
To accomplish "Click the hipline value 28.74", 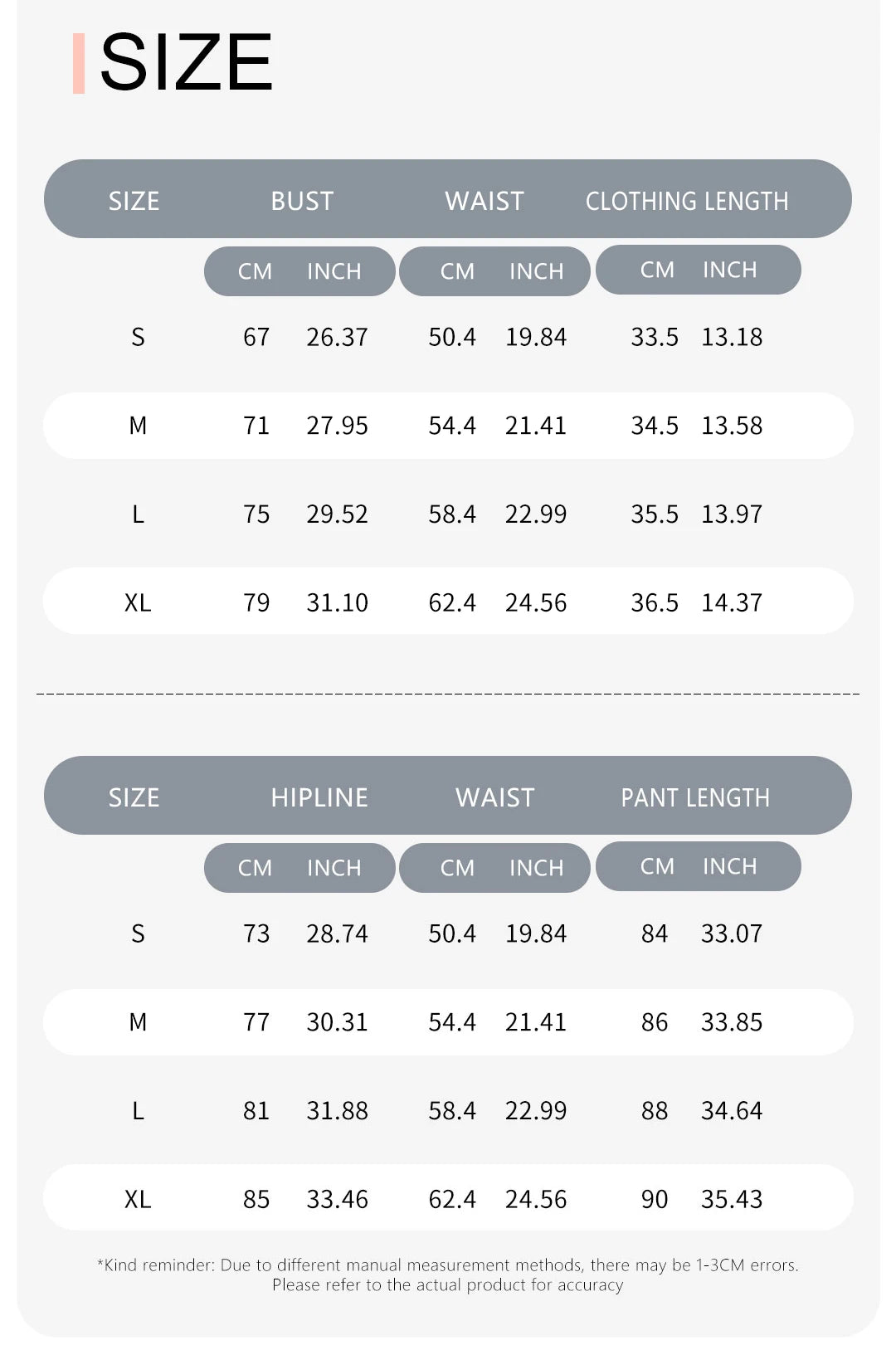I will click(x=337, y=933).
